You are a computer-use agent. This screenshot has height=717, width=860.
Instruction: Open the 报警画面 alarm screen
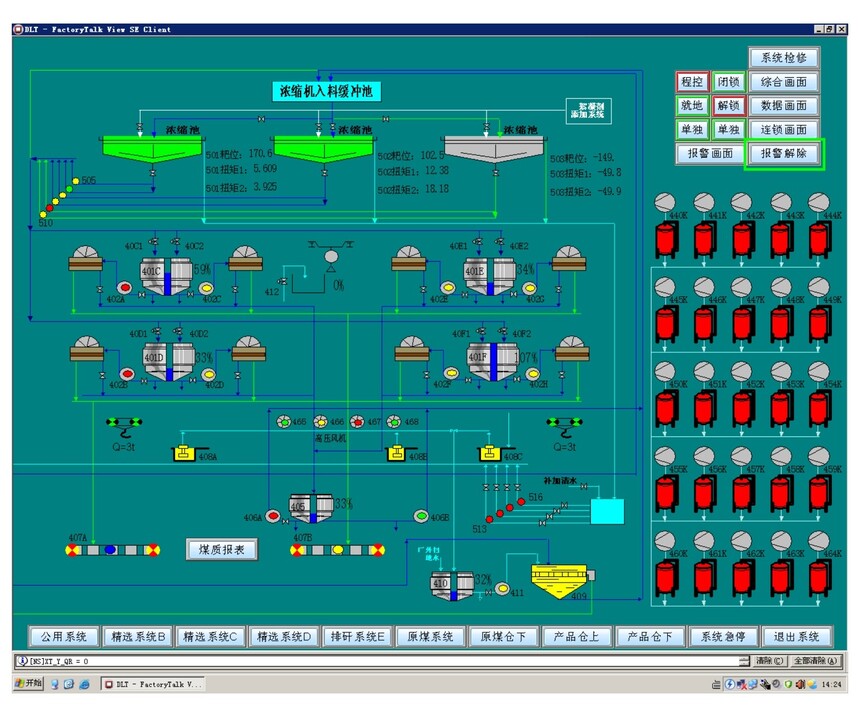tap(710, 154)
